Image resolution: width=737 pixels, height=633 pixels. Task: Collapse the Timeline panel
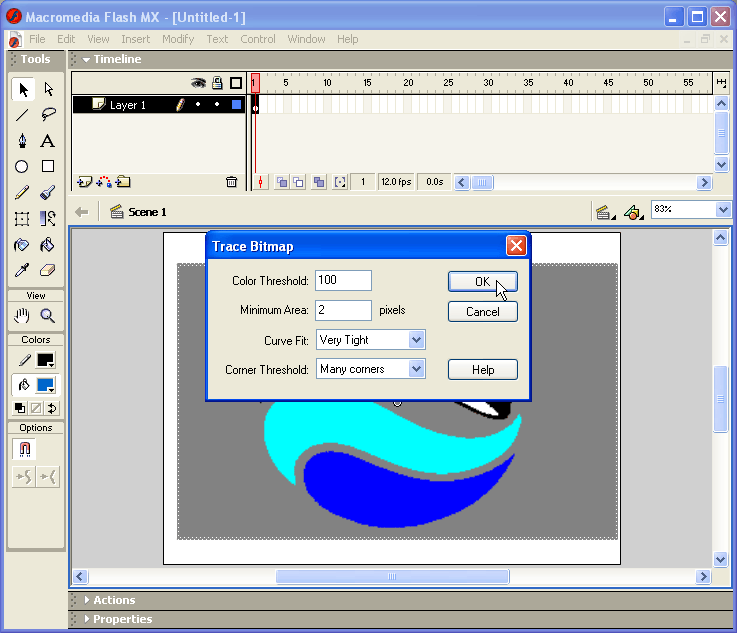click(86, 60)
